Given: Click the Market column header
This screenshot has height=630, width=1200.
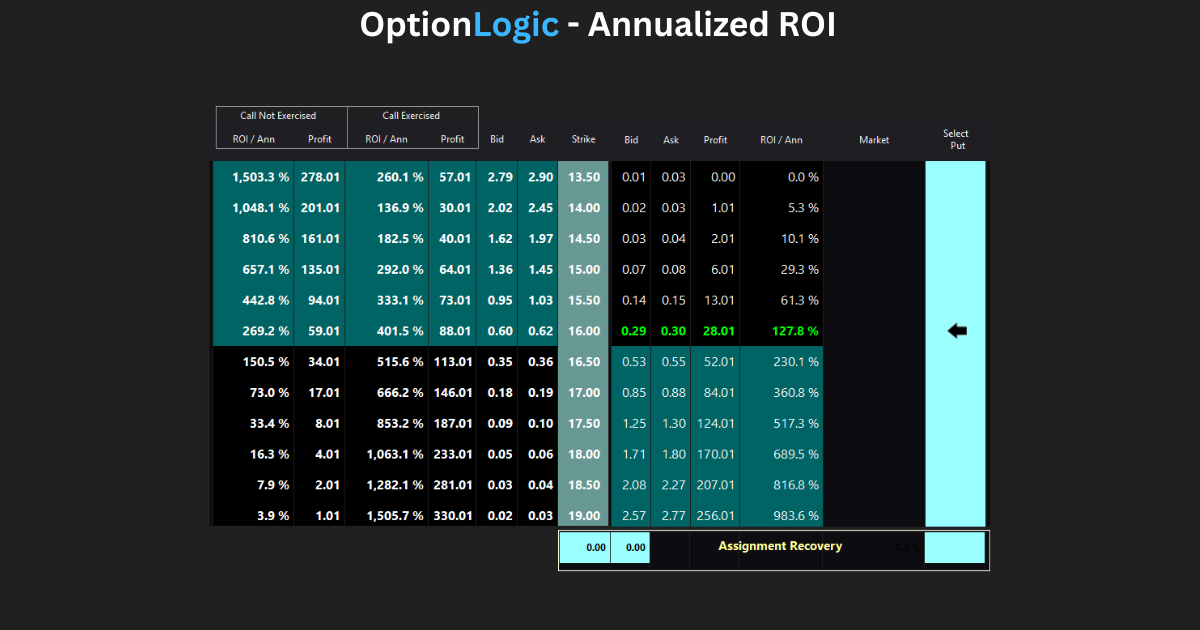Looking at the screenshot, I should [874, 140].
